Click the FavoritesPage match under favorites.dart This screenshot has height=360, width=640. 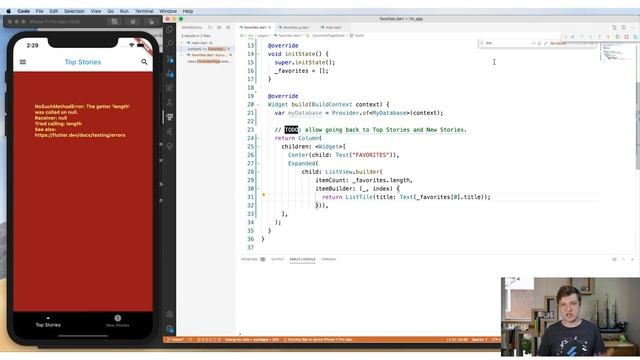209,61
